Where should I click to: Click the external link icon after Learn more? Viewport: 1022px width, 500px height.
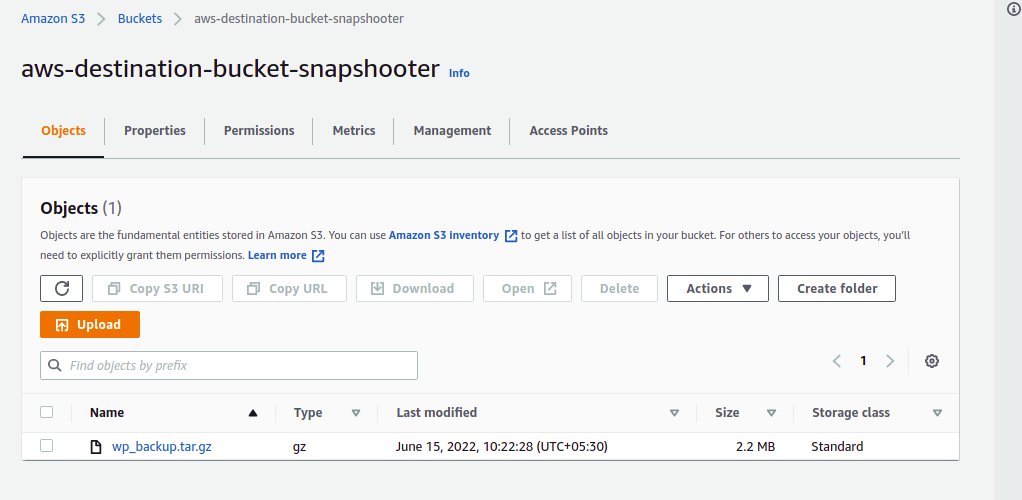click(318, 256)
